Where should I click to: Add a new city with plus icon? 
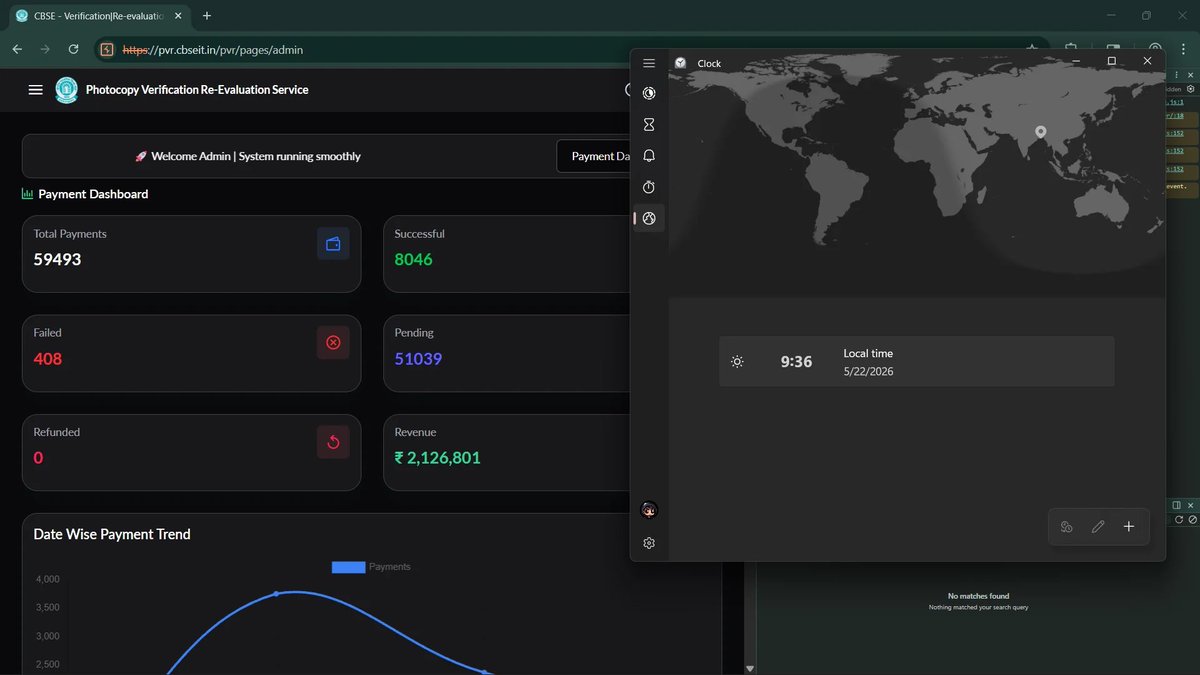[1129, 527]
